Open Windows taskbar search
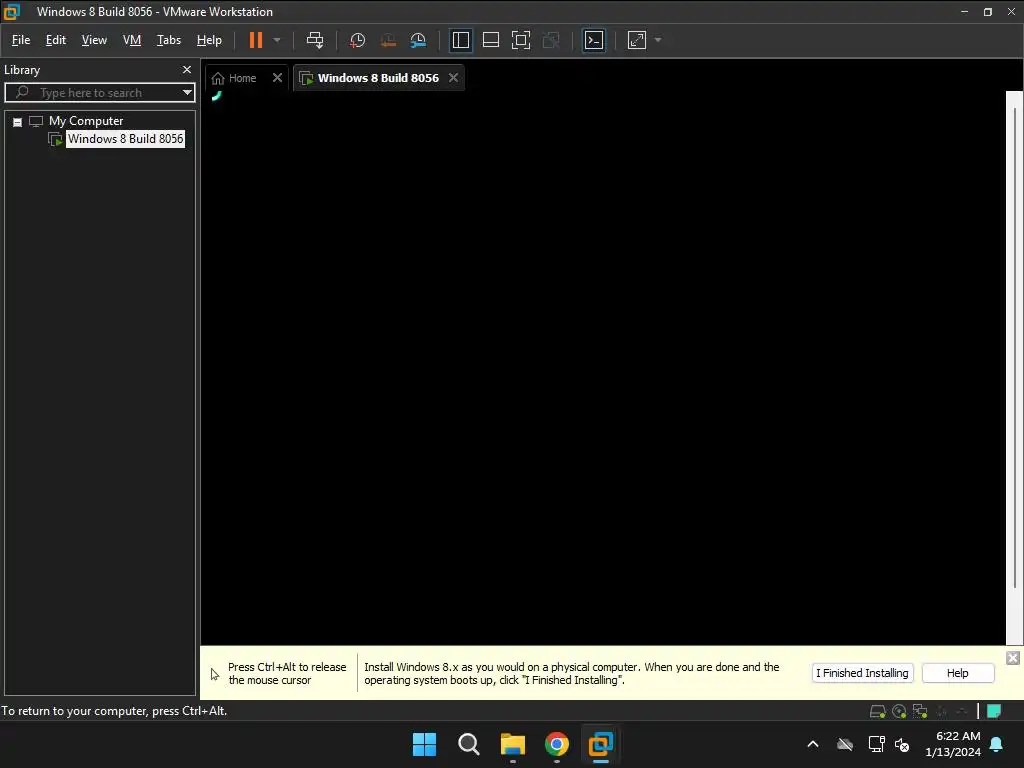 pos(468,744)
